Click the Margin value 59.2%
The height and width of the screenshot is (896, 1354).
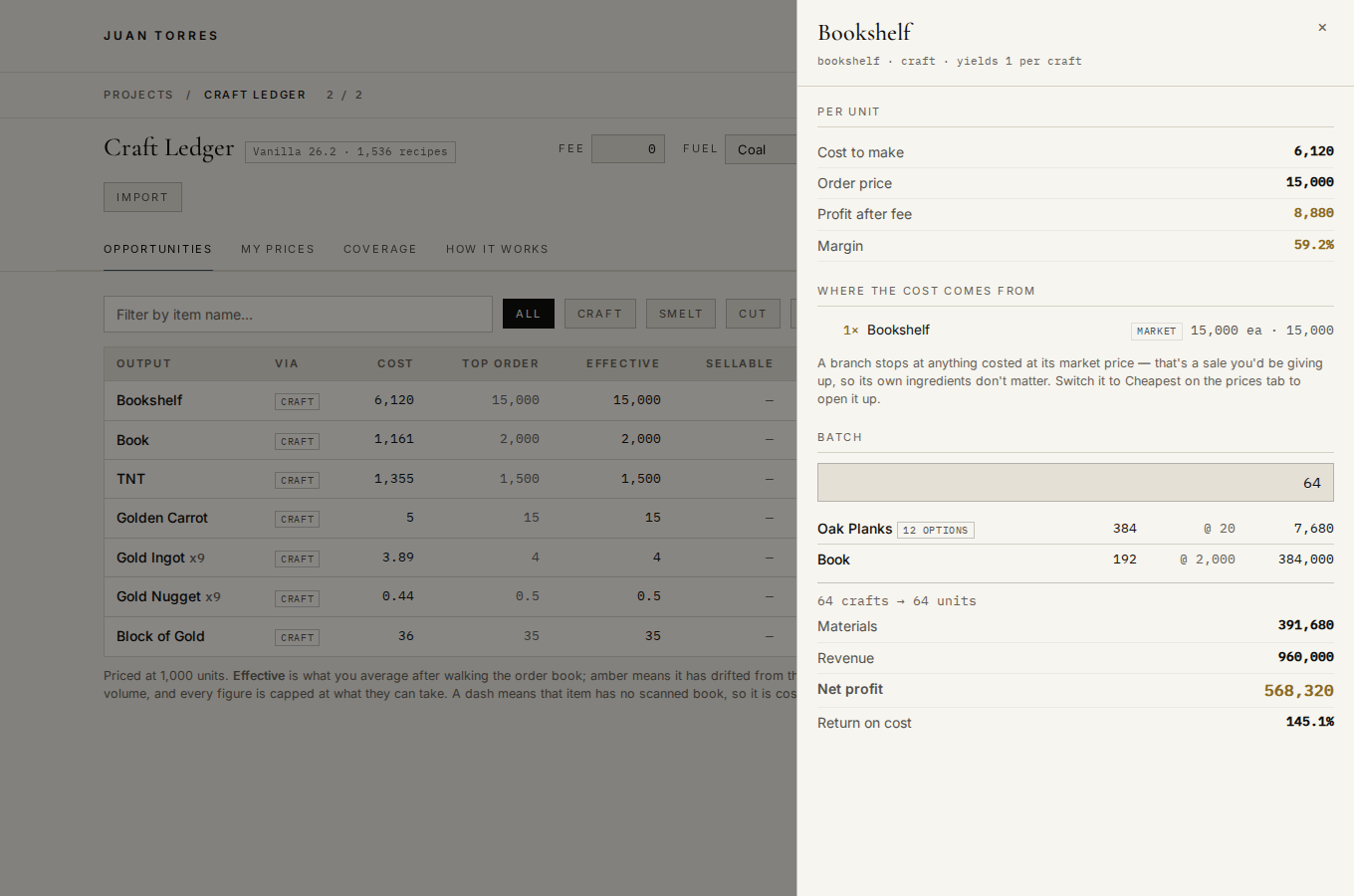pyautogui.click(x=1314, y=245)
